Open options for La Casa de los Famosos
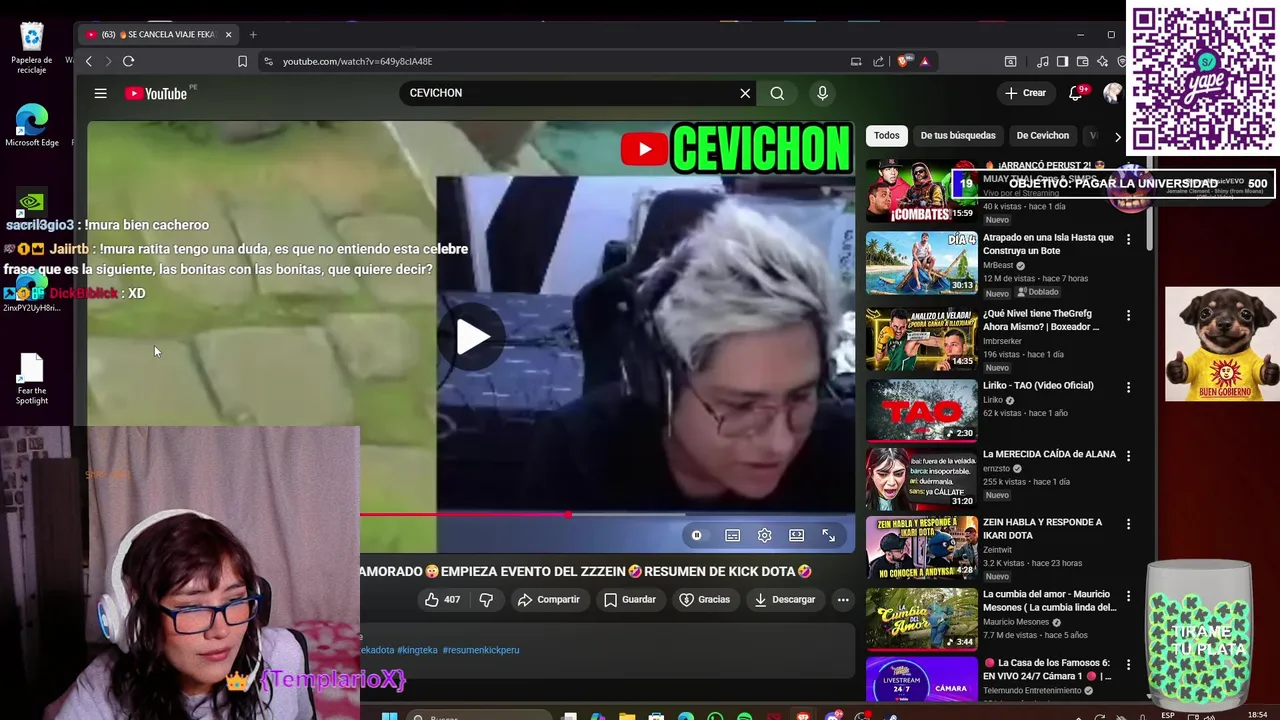Viewport: 1280px width, 720px height. (1128, 664)
